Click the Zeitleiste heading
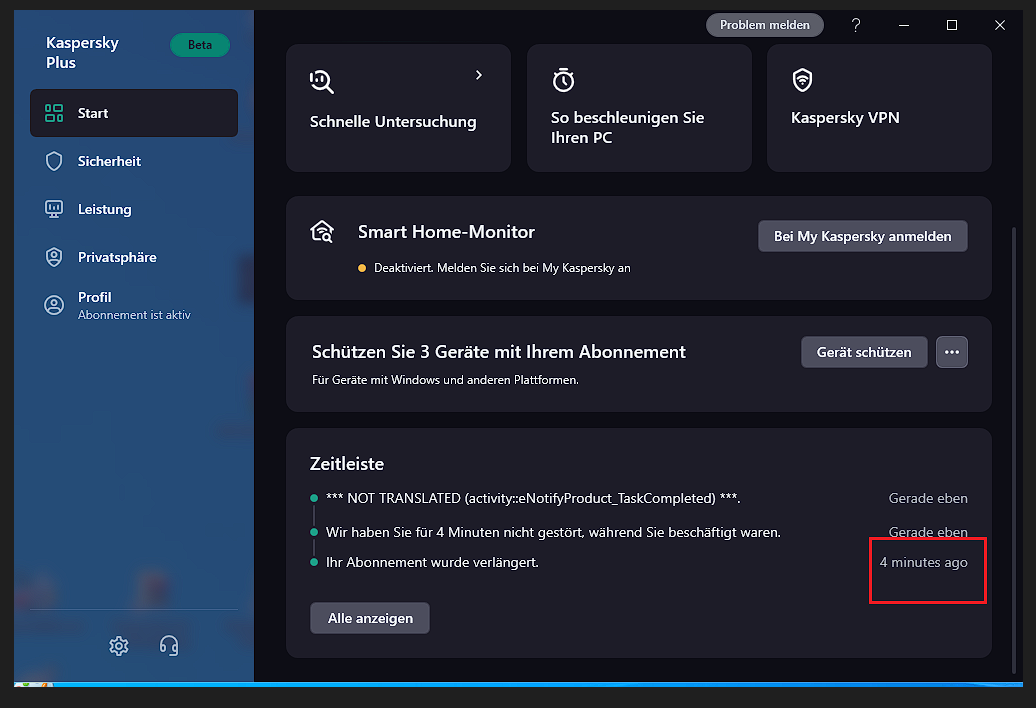The image size is (1036, 708). click(x=347, y=464)
